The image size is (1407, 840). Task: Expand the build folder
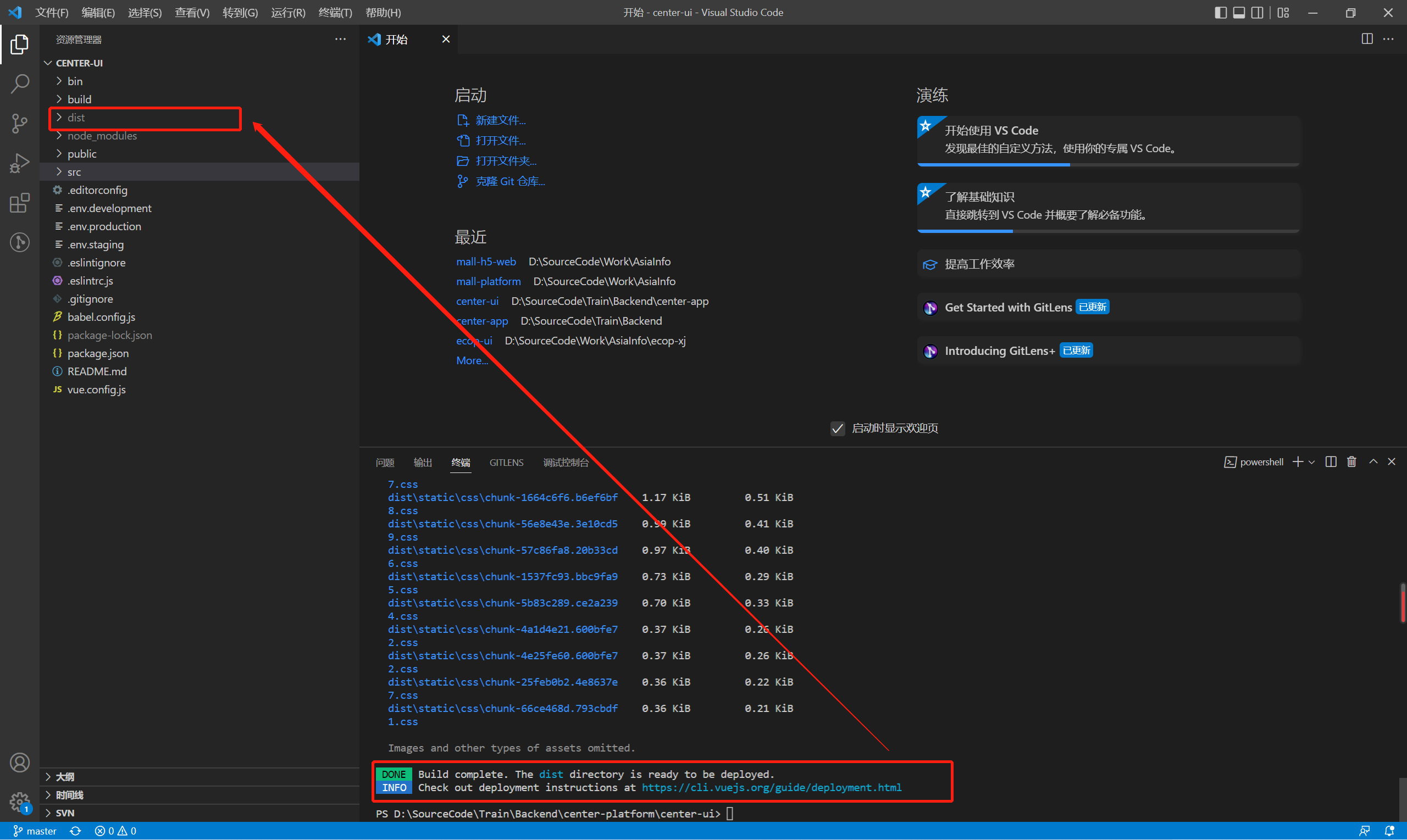tap(200, 99)
